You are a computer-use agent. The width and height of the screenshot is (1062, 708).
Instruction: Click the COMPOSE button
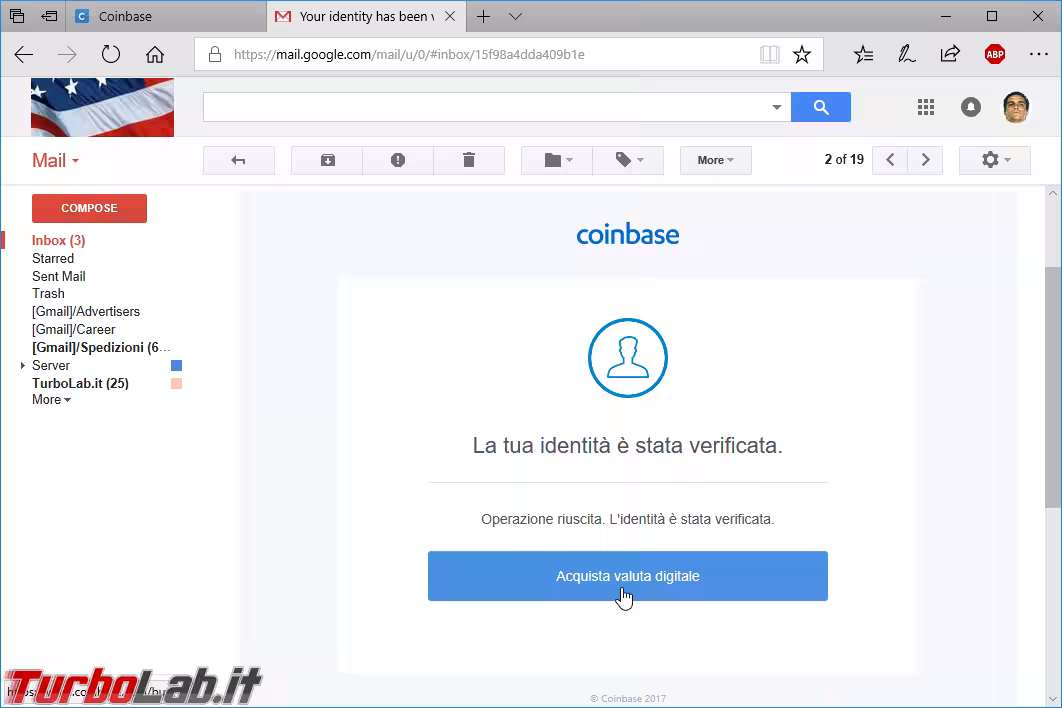(x=89, y=208)
